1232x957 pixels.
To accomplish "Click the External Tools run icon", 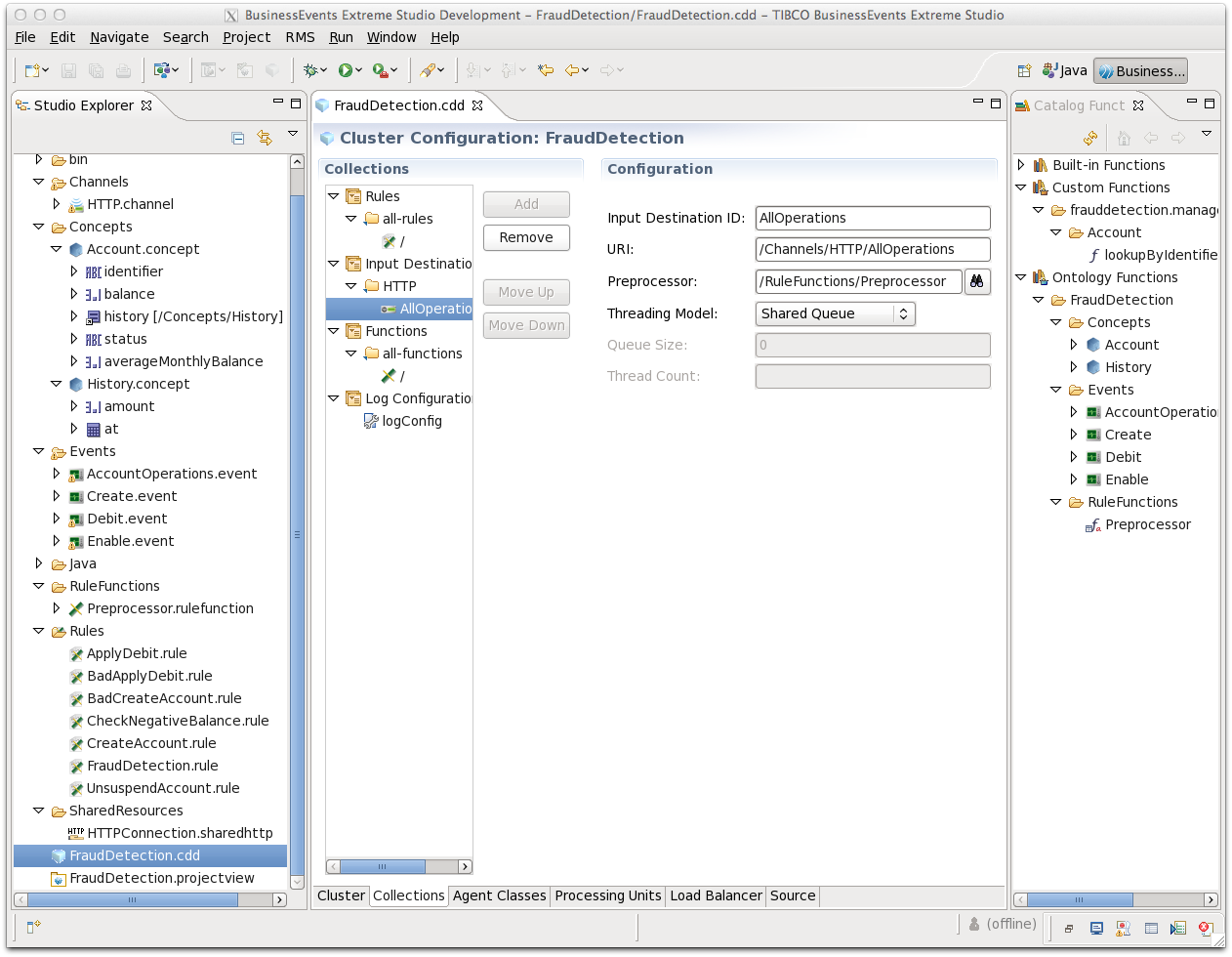I will pyautogui.click(x=380, y=70).
